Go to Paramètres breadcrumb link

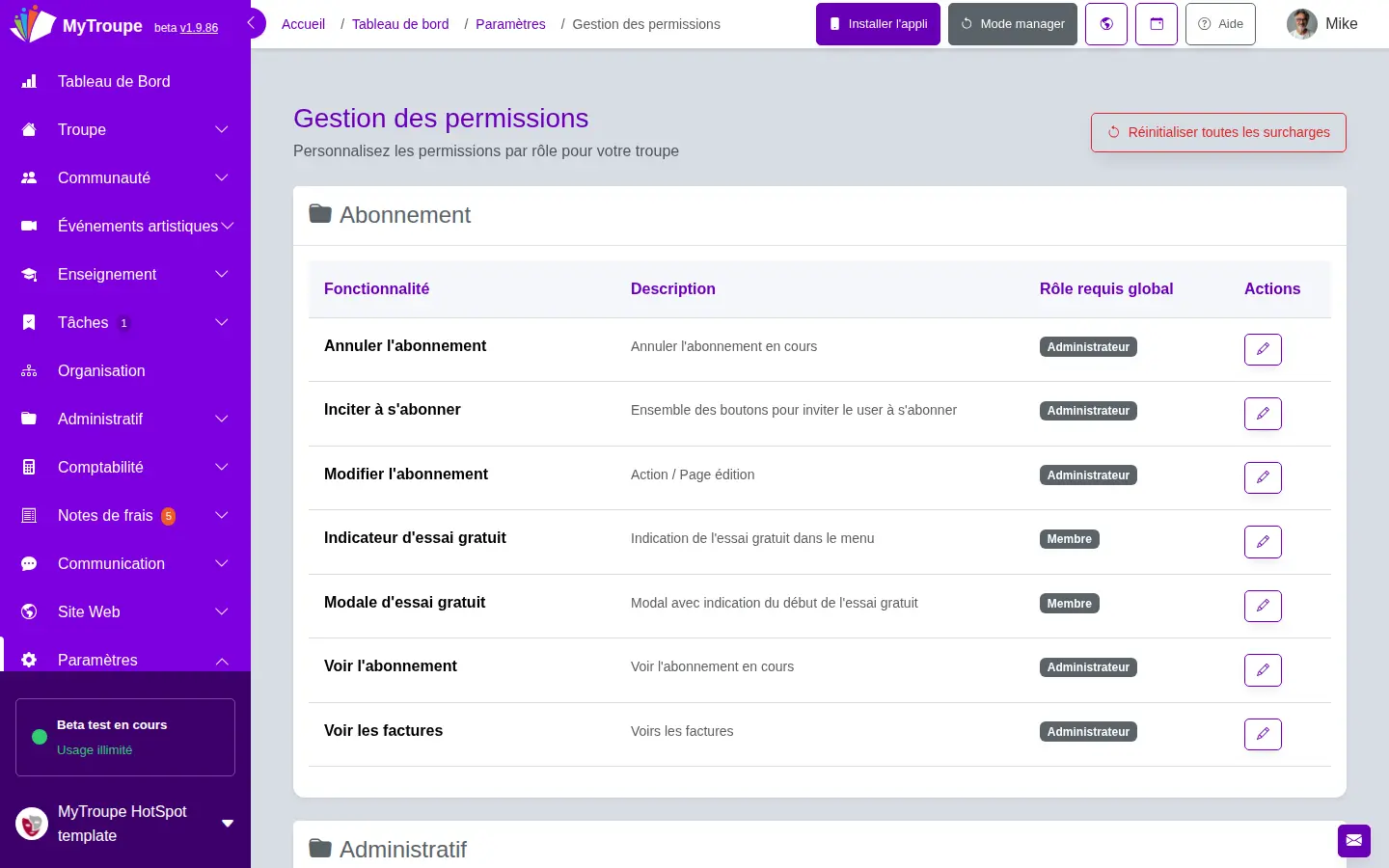pos(510,24)
